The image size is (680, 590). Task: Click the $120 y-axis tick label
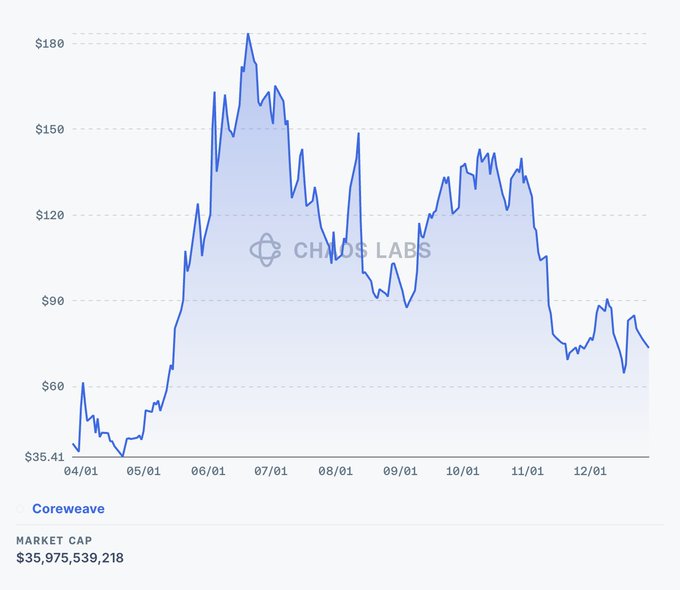[50, 215]
